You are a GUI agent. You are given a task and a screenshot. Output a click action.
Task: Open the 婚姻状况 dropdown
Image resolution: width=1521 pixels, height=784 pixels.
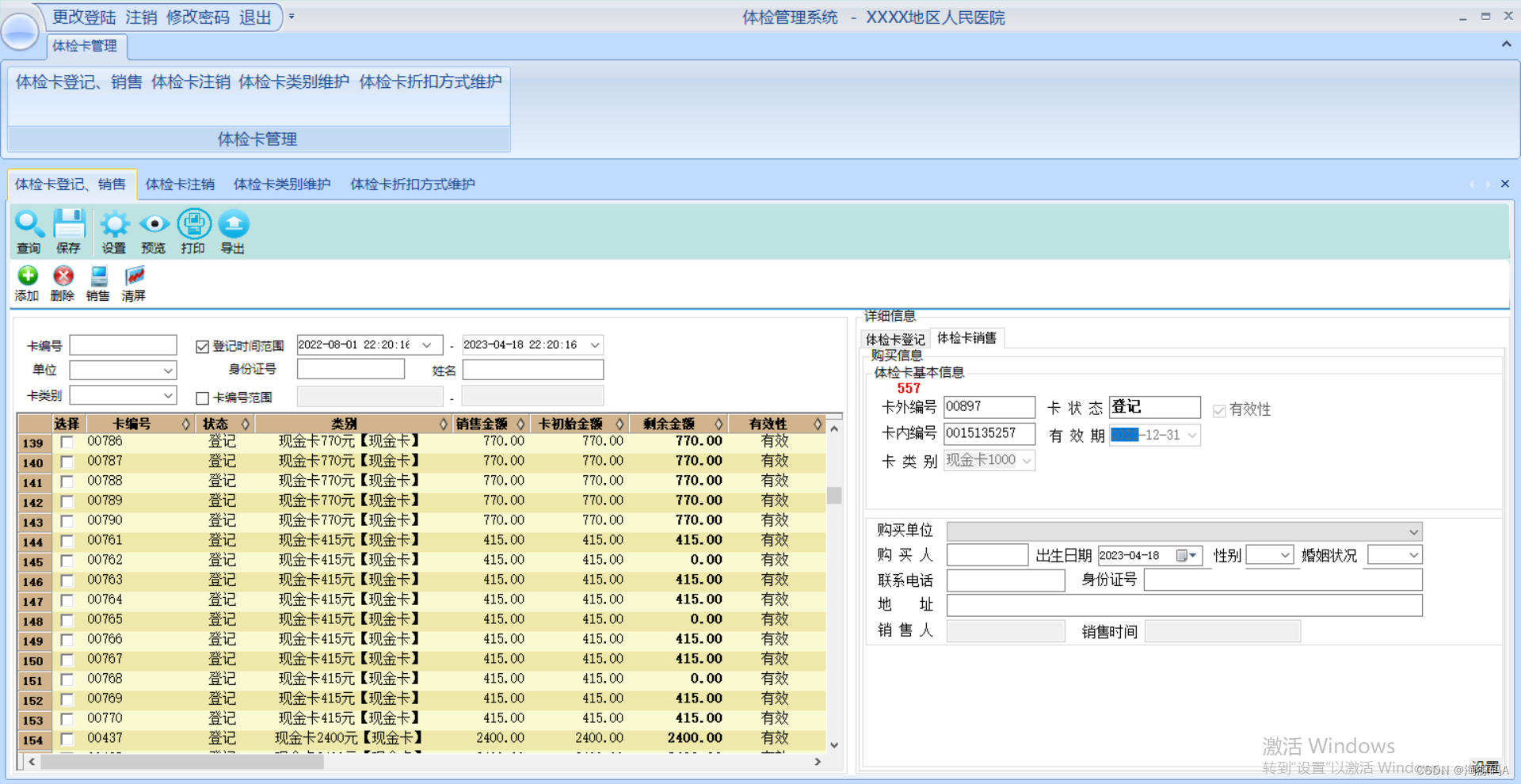[1414, 555]
